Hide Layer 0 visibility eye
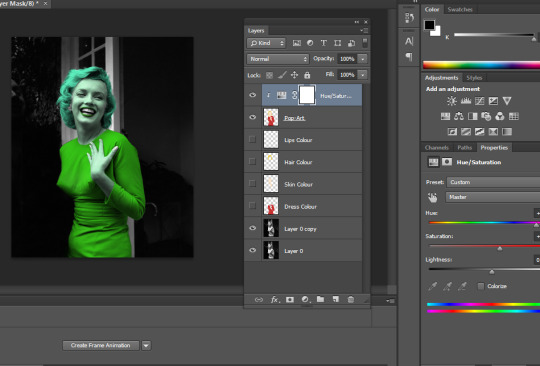Screen dimensions: 540x366 252,250
